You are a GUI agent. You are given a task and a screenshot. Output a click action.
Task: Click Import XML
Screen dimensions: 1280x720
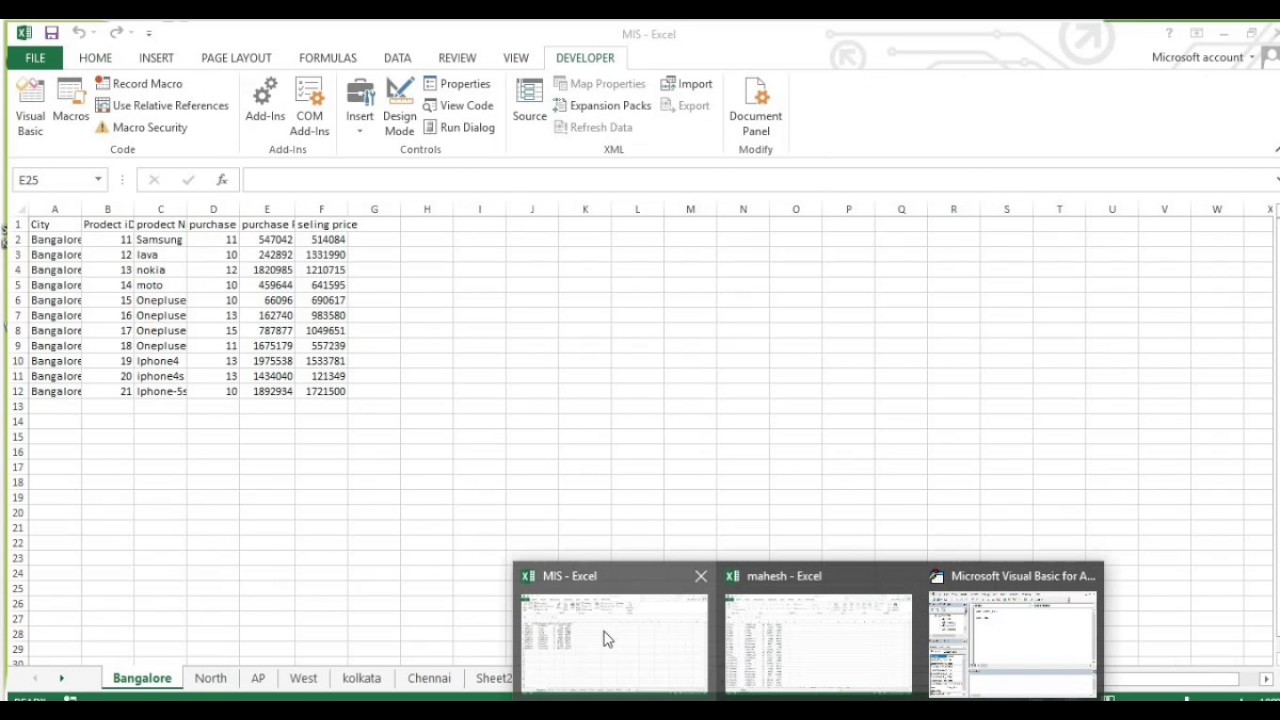coord(686,84)
